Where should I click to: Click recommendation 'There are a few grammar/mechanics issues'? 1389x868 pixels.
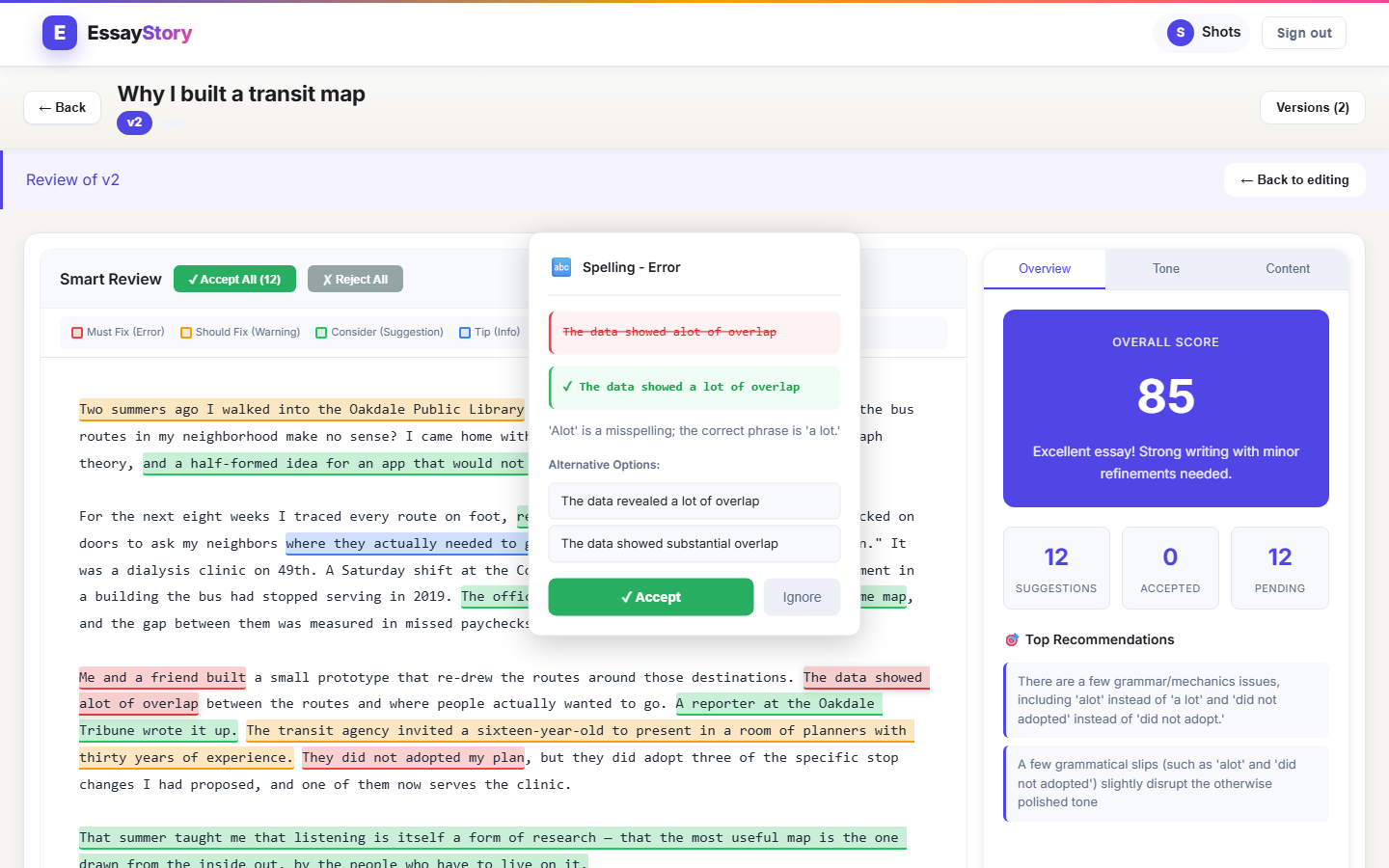(x=1166, y=700)
